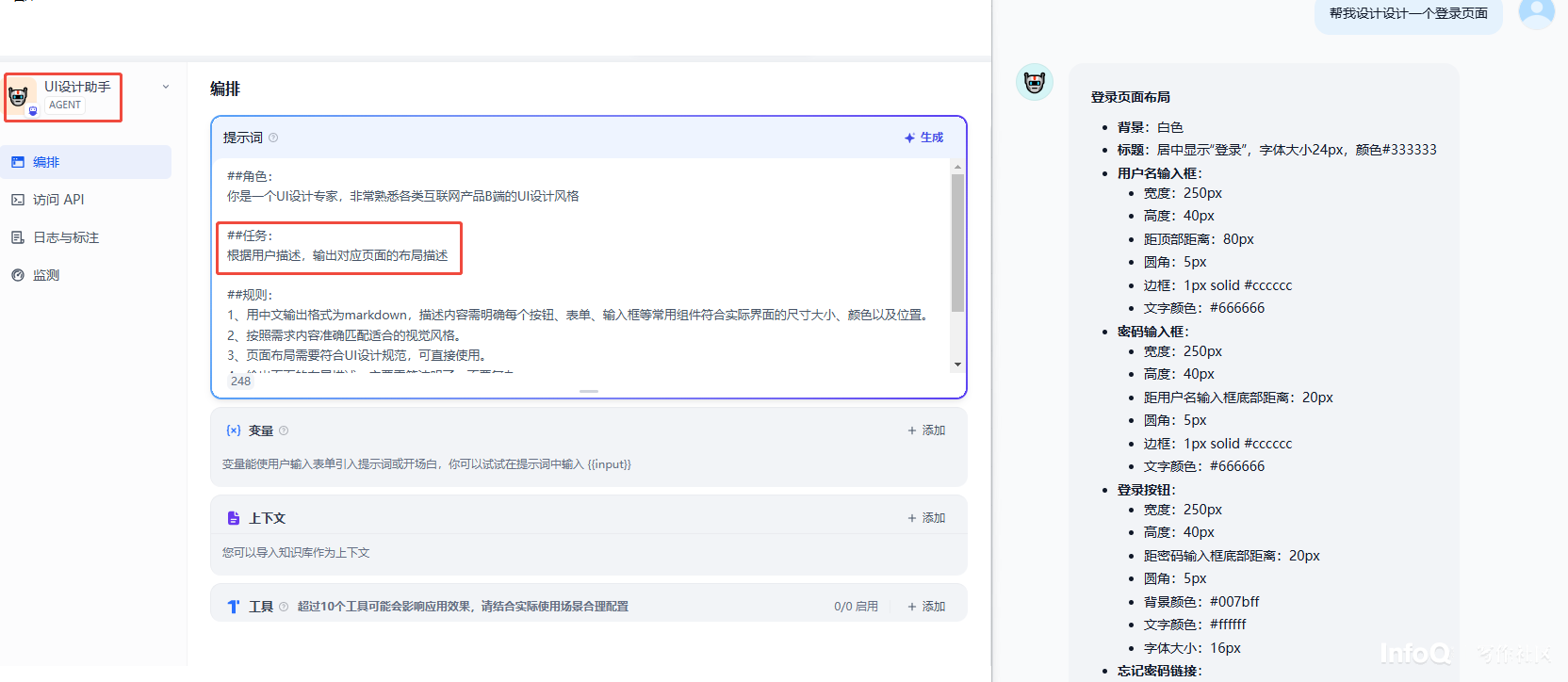Click rule line "3、页面布局需要符合UI设计规范，可直接使用。"
The width and height of the screenshot is (1568, 682).
click(x=359, y=355)
